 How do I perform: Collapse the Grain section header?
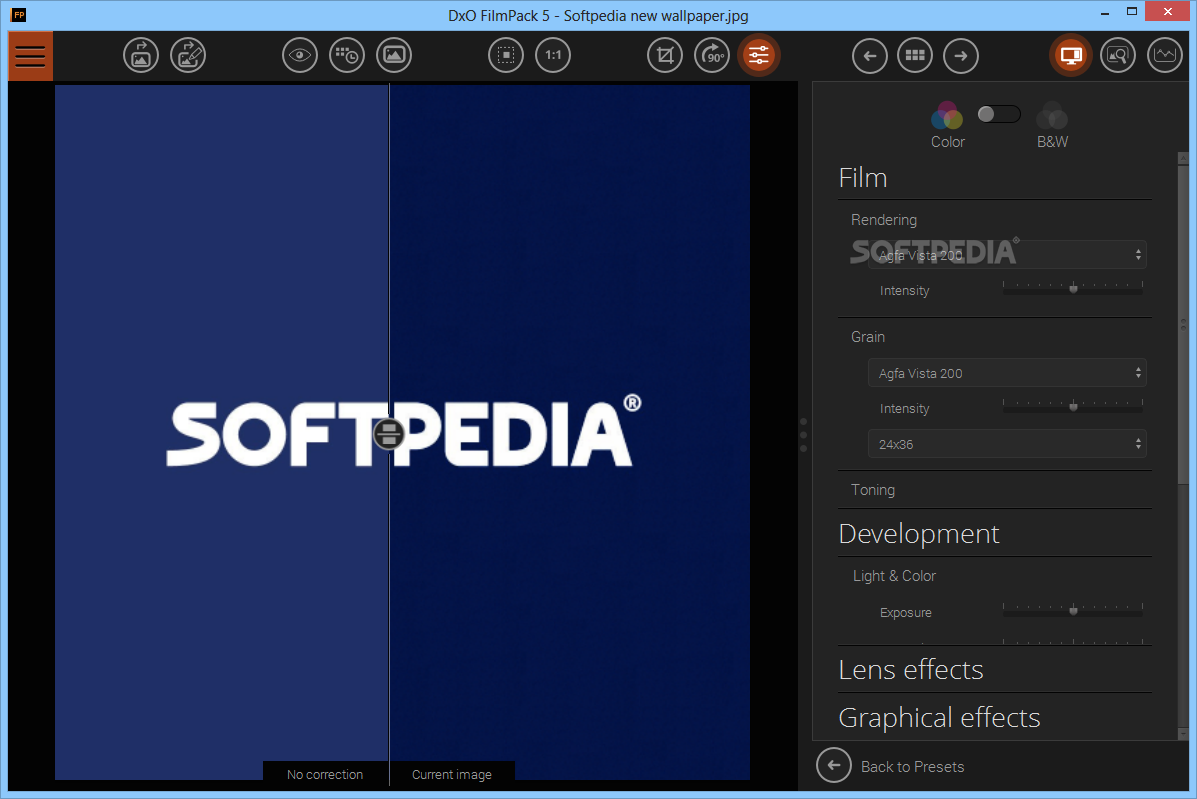pyautogui.click(x=868, y=337)
